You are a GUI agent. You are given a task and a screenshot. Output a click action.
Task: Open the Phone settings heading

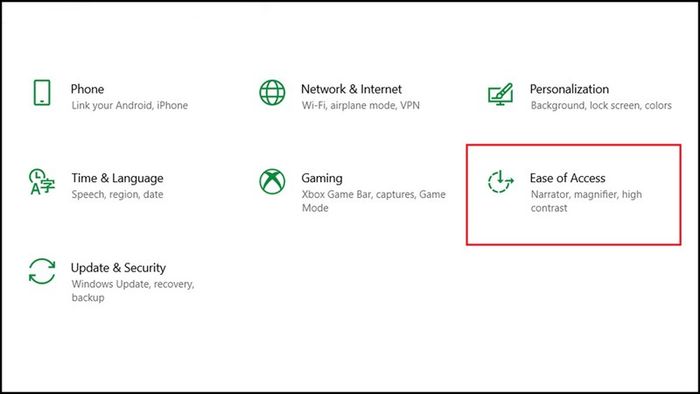point(88,89)
